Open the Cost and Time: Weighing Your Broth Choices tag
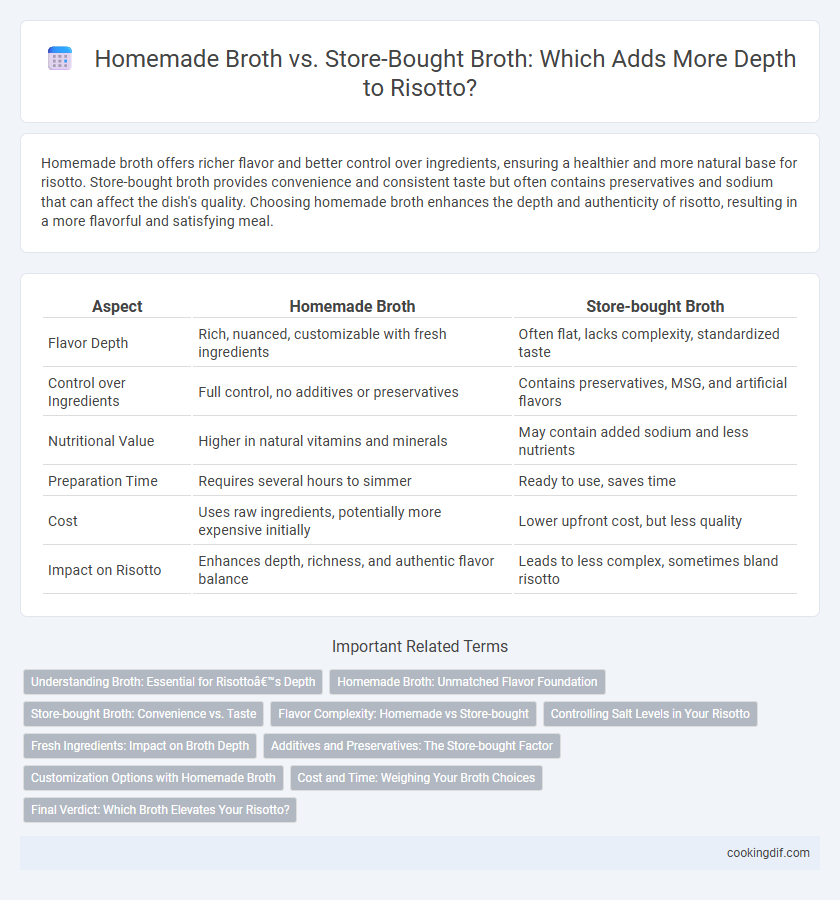This screenshot has height=900, width=840. point(416,778)
